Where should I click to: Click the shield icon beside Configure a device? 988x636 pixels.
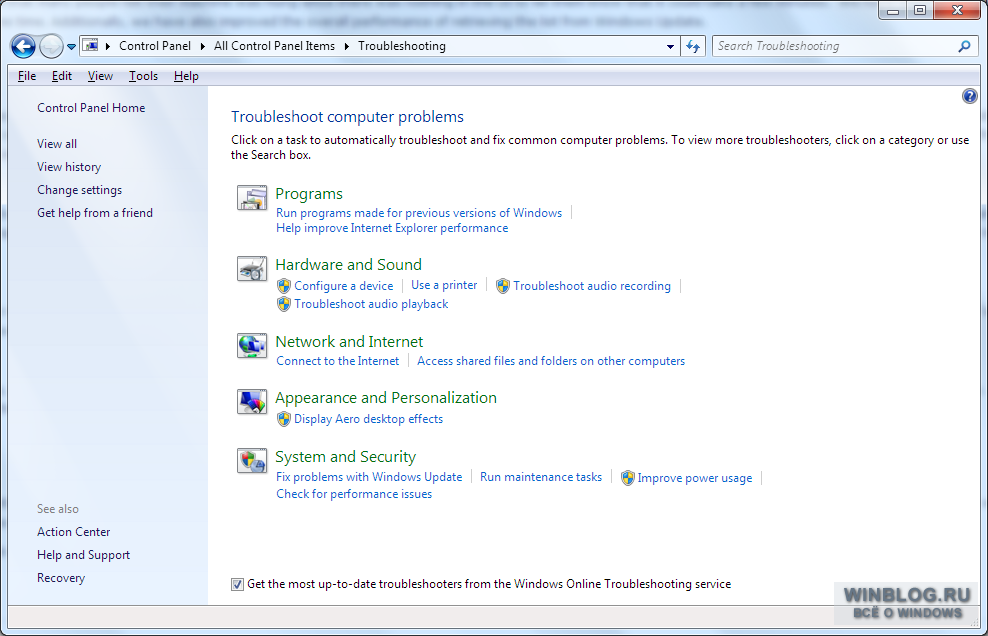(x=284, y=286)
